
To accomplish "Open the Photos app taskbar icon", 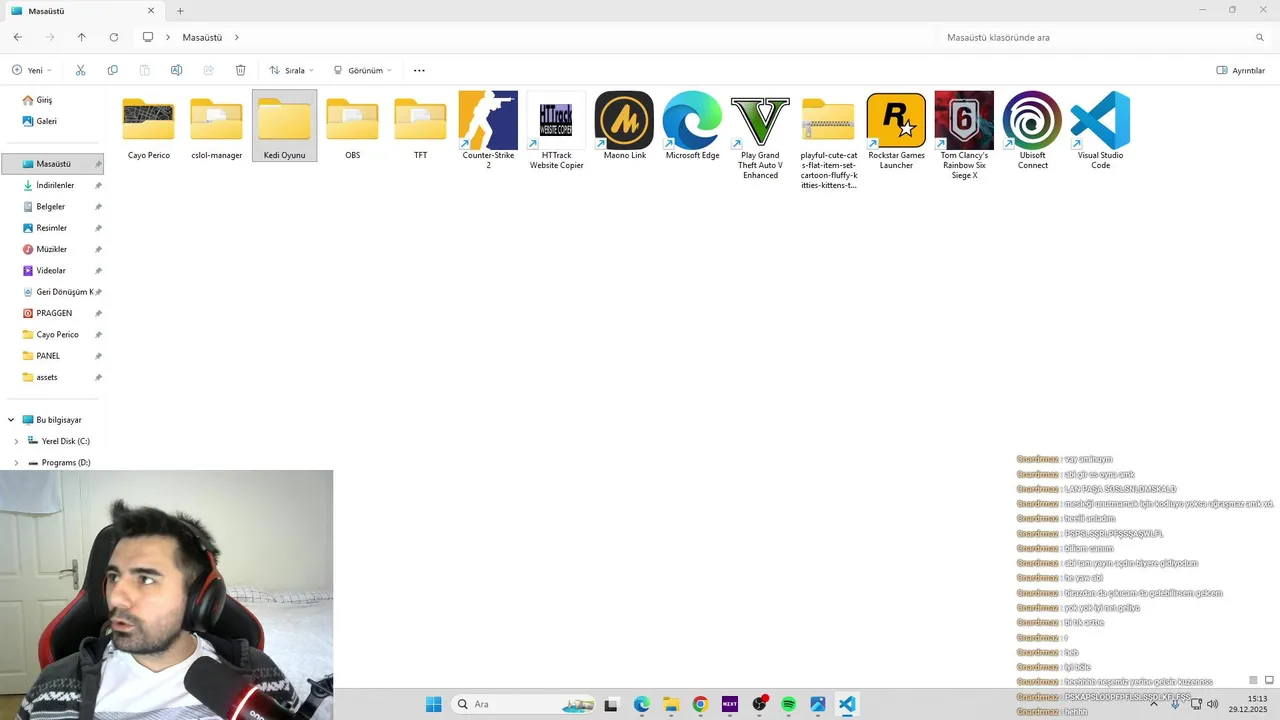I will click(x=817, y=704).
